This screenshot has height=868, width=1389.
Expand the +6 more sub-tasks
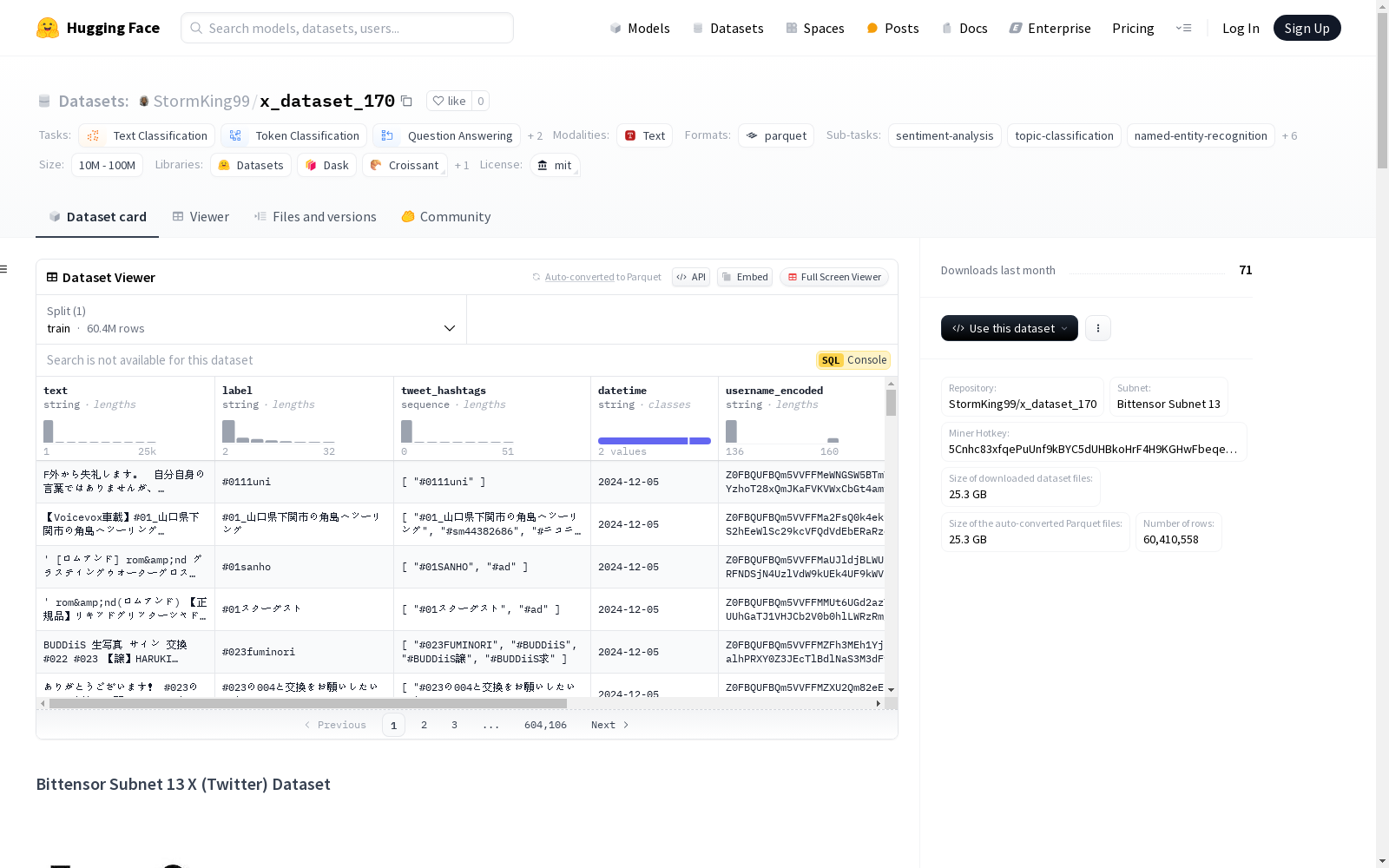click(x=1290, y=136)
